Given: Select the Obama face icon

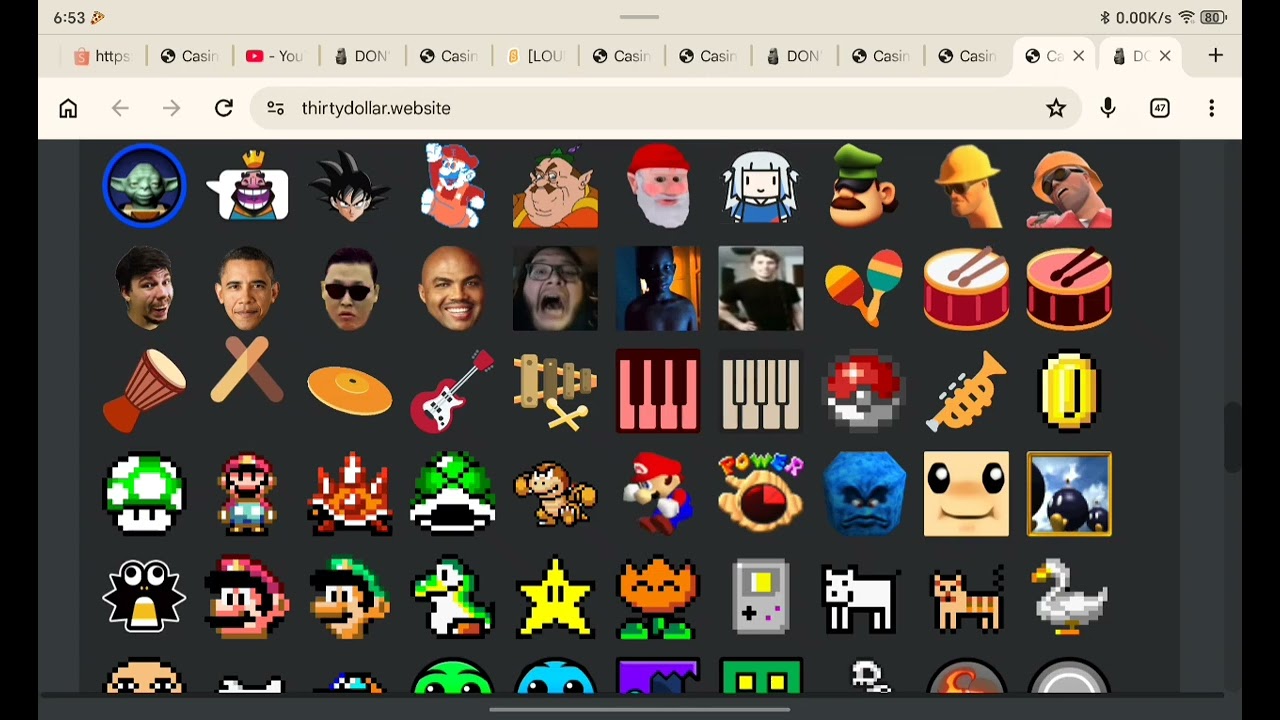Looking at the screenshot, I should (247, 289).
